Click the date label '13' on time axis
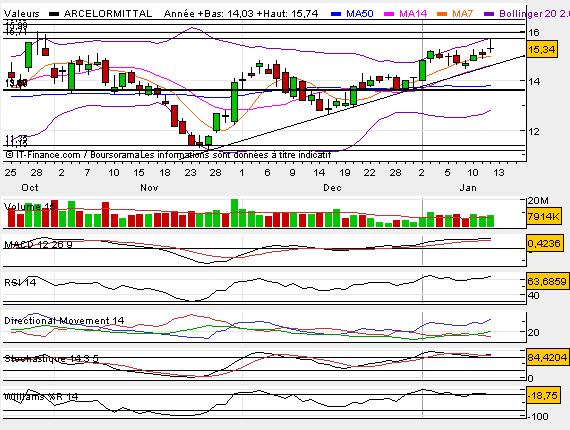Screen dimensions: 570x430 pyautogui.click(x=499, y=173)
